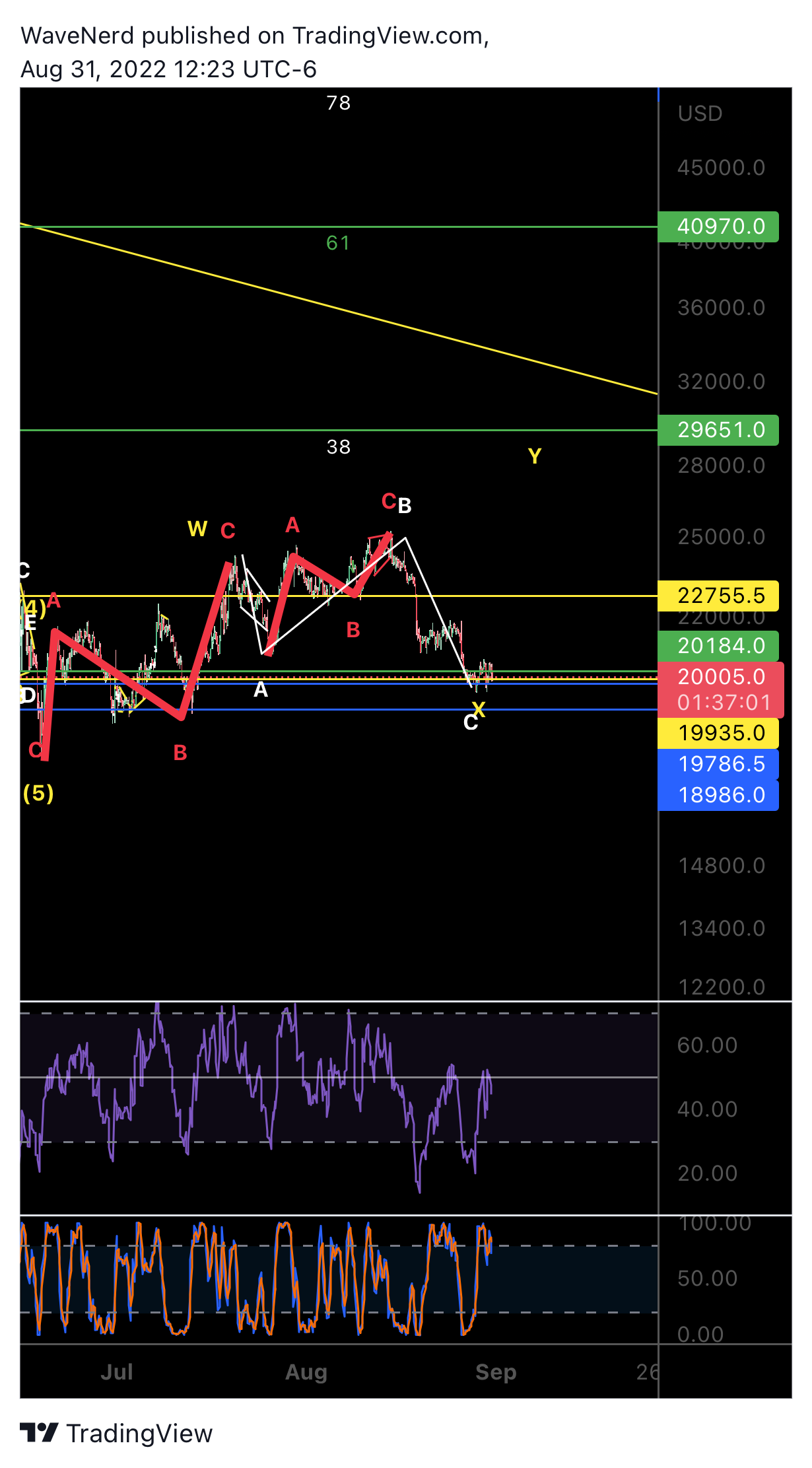Select the purple RSI indicator line
This screenshot has height=1468, width=812.
256,1096
